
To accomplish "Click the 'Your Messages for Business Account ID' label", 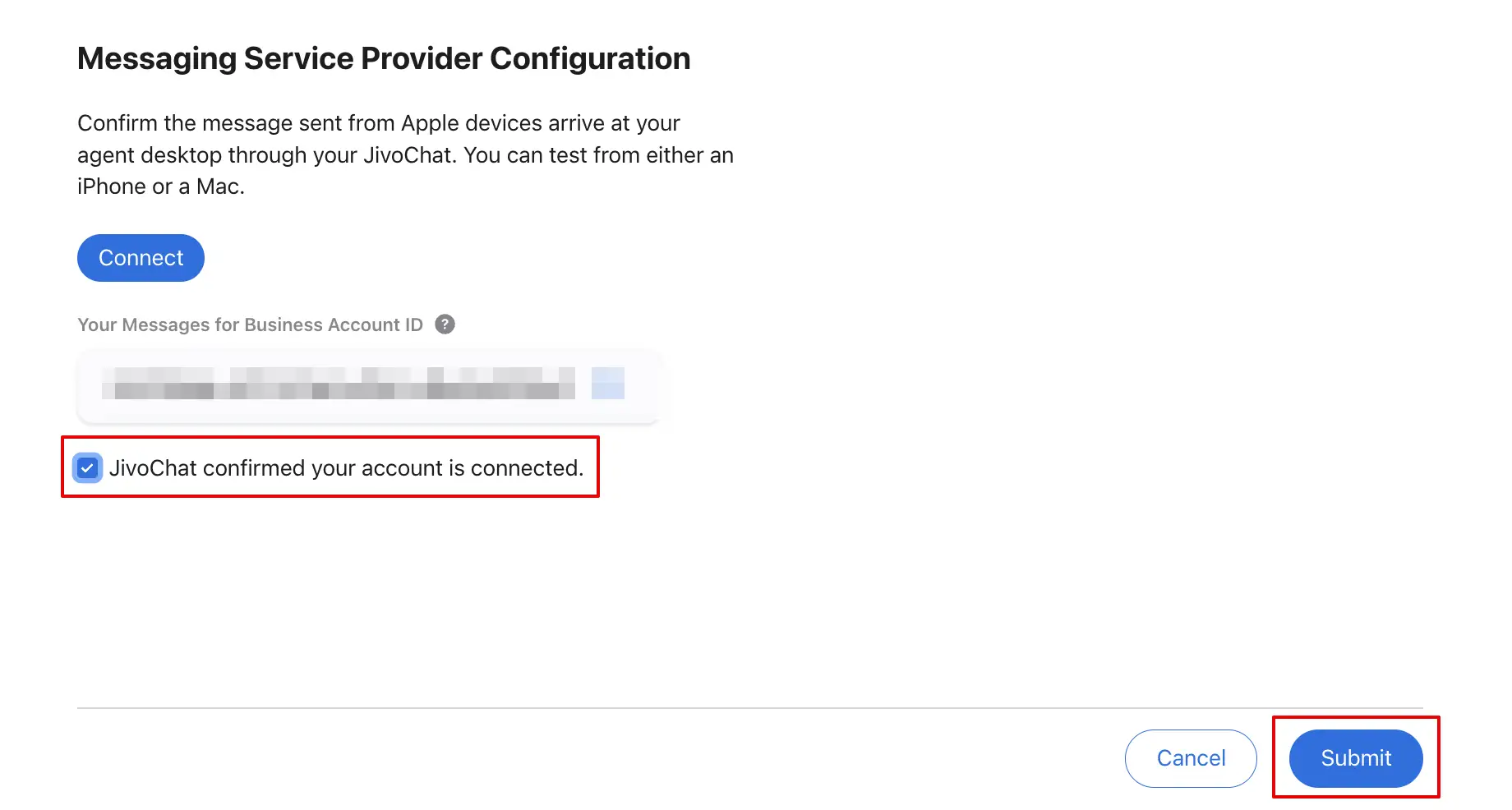I will click(x=250, y=325).
